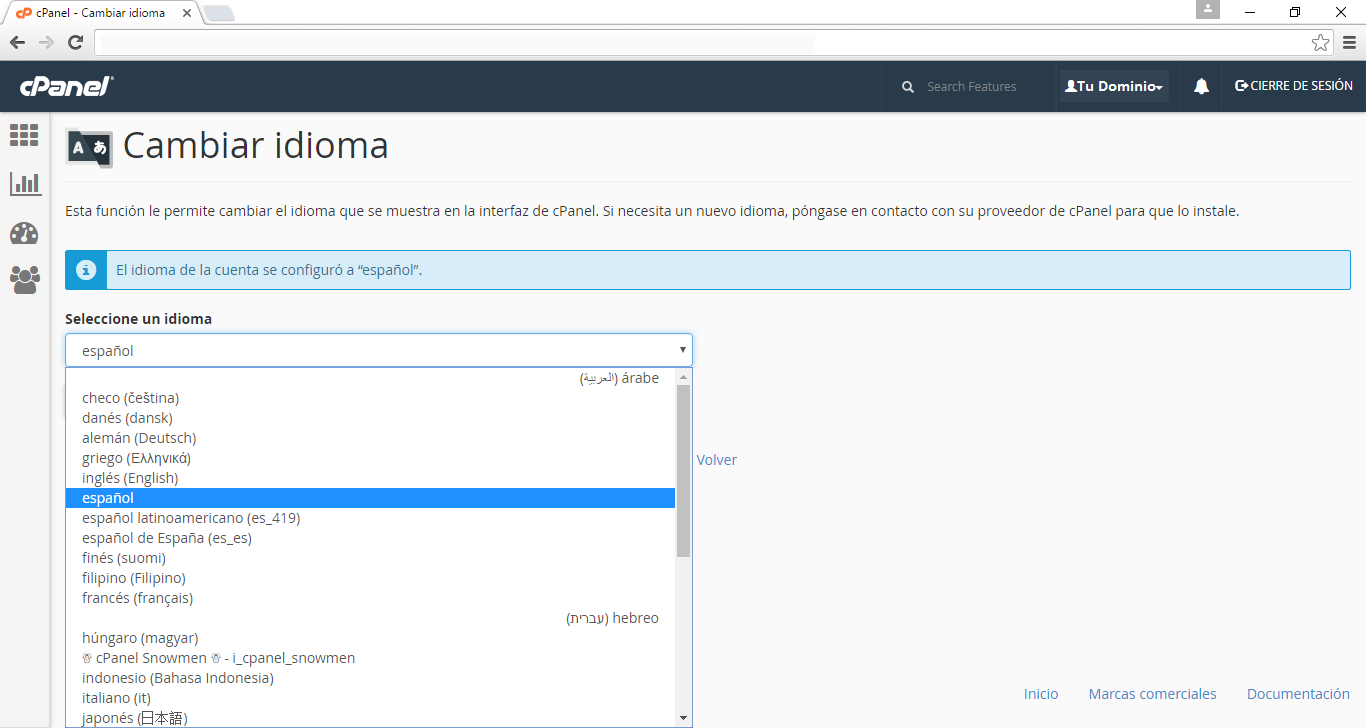Select alemán (Deutsch) language option
Image resolution: width=1366 pixels, height=728 pixels.
pos(139,438)
